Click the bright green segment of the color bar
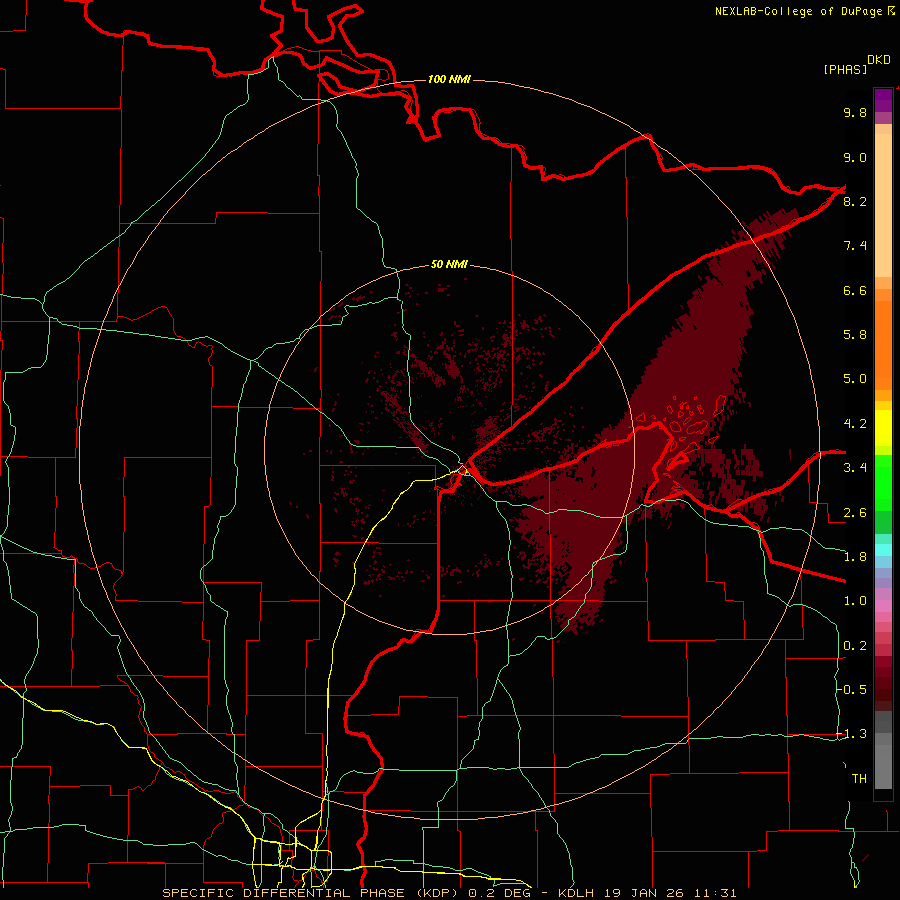This screenshot has width=900, height=900. coord(883,483)
